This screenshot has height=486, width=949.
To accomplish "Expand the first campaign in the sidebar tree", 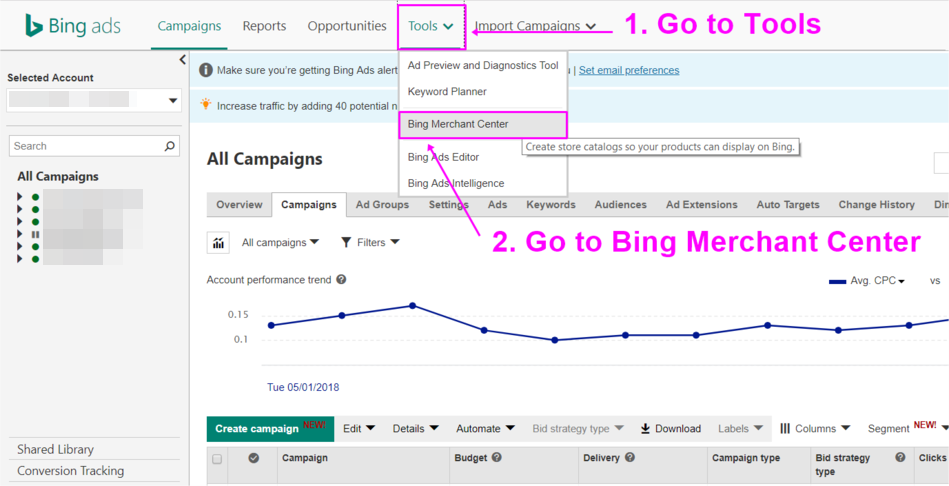I will (20, 198).
